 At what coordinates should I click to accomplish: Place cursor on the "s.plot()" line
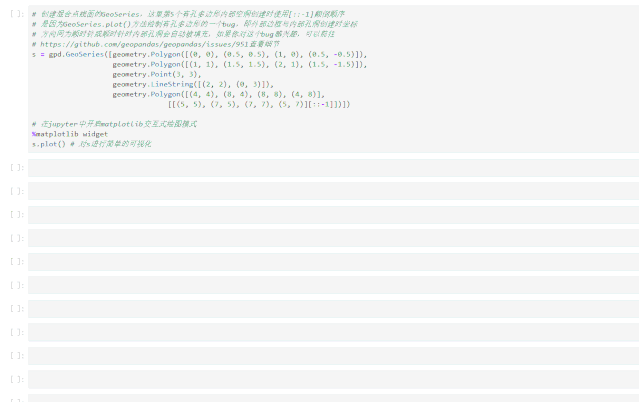pyautogui.click(x=91, y=144)
